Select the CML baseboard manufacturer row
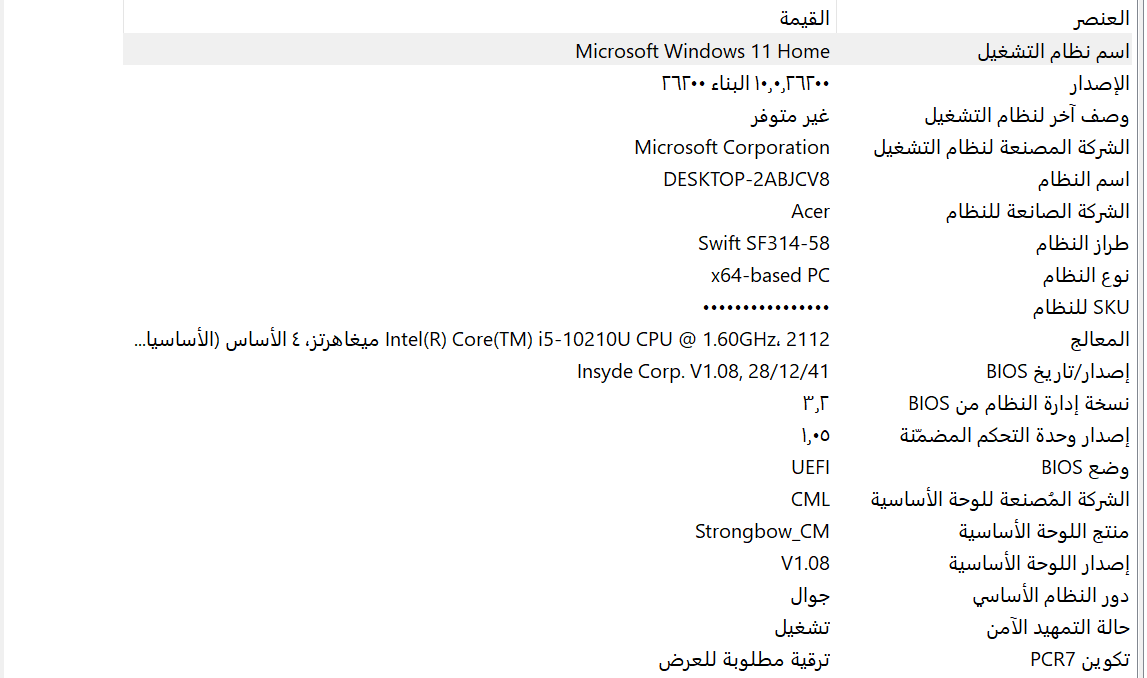Viewport: 1147px width, 678px height. coord(628,500)
